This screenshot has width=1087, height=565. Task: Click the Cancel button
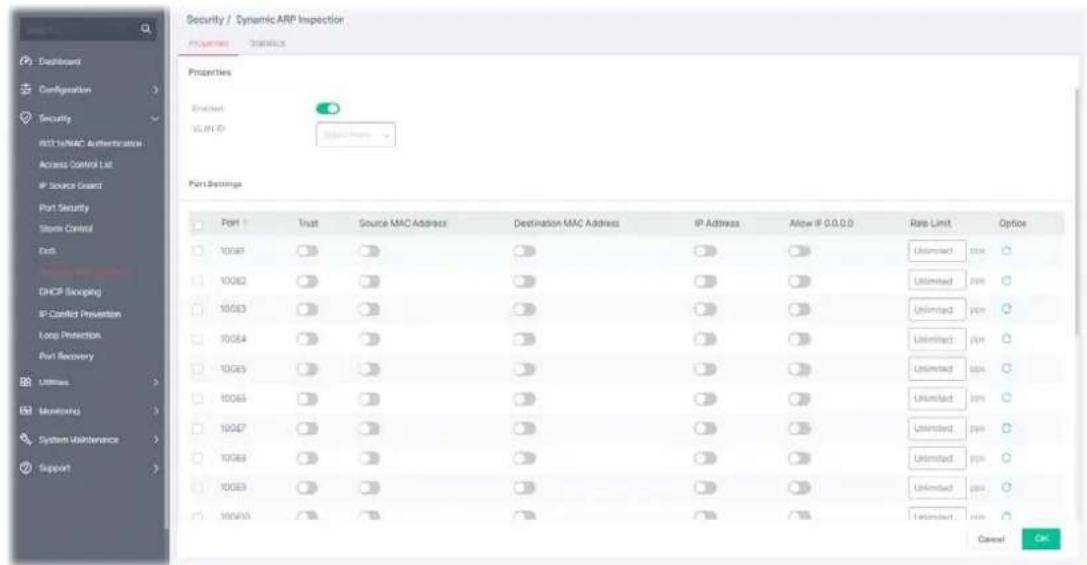(991, 539)
